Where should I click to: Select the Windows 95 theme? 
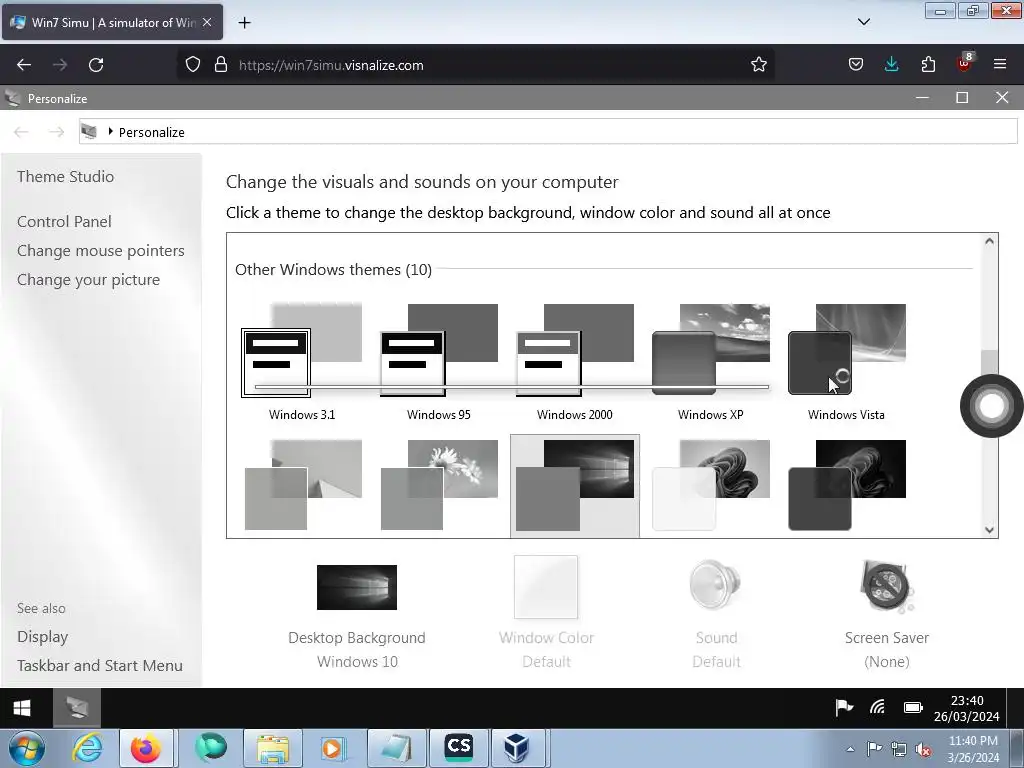click(439, 362)
